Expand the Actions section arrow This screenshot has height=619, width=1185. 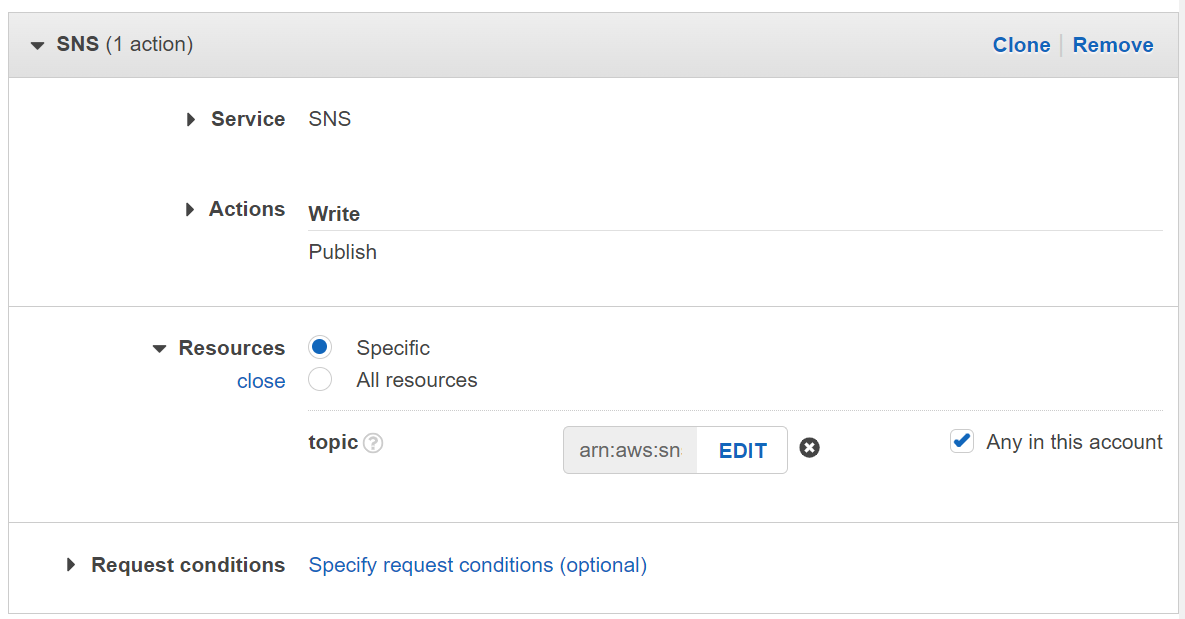point(190,209)
